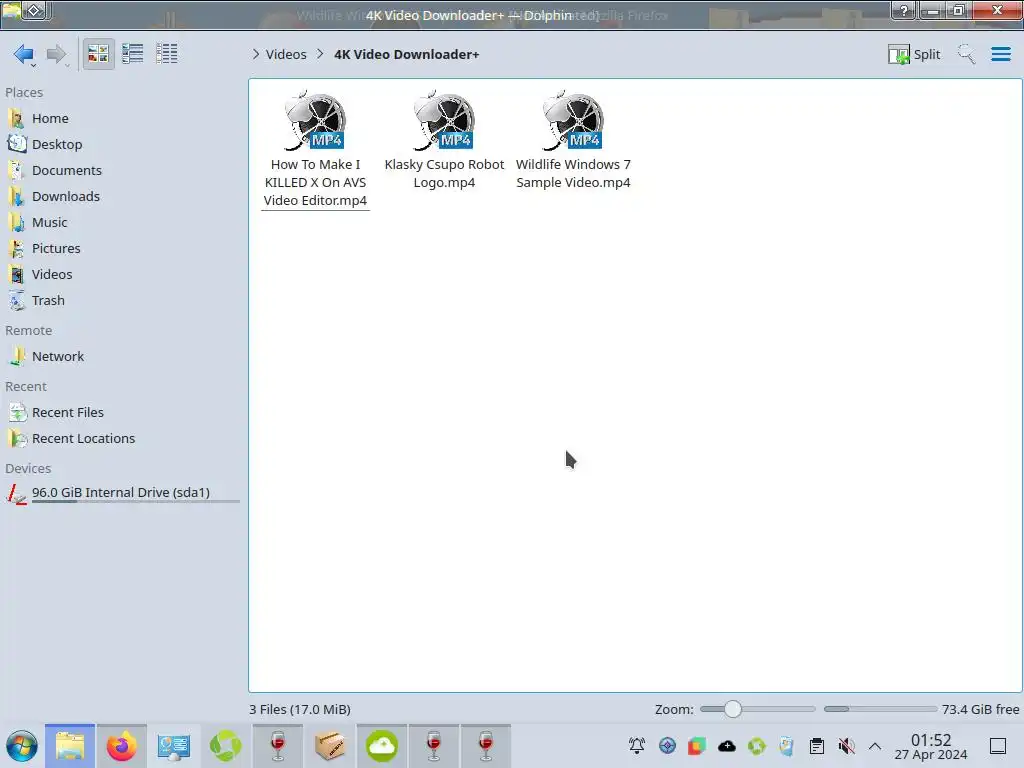
Task: Go back with the blue back arrow
Action: point(24,54)
